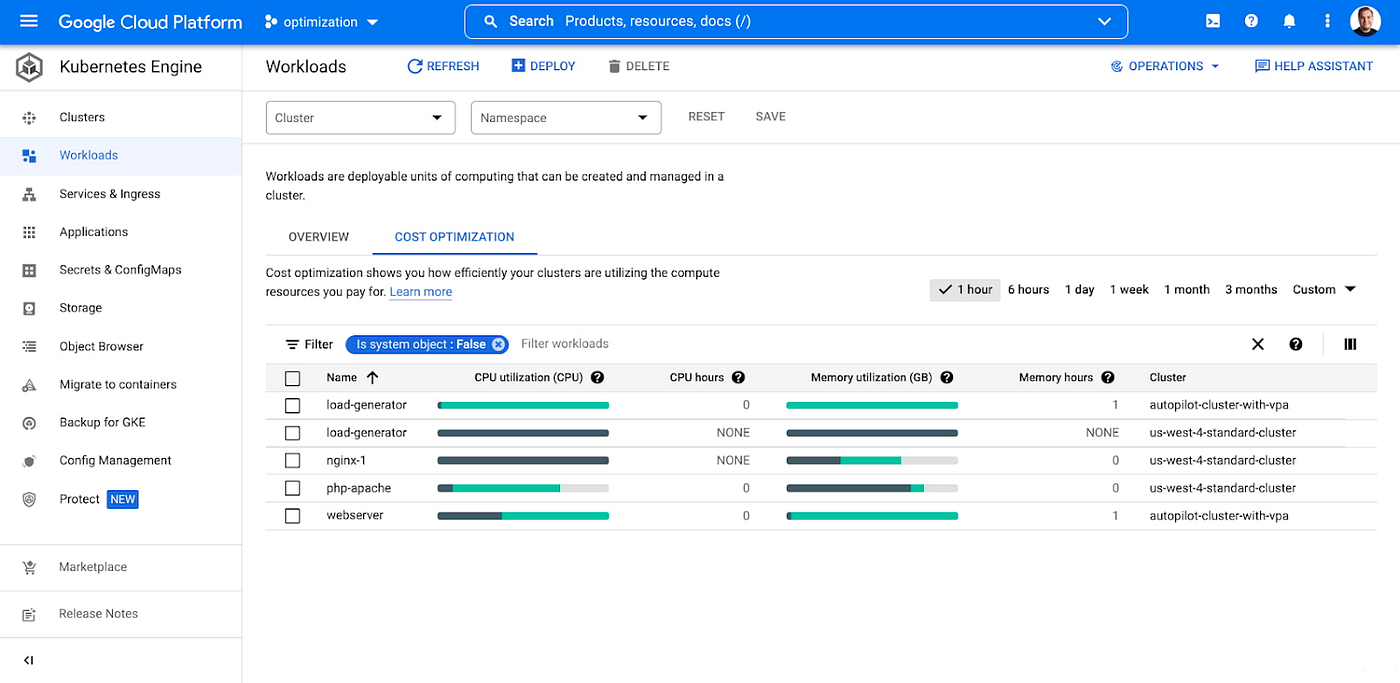This screenshot has height=683, width=1400.
Task: Remove the 'Is system object : False' chip
Action: point(498,344)
